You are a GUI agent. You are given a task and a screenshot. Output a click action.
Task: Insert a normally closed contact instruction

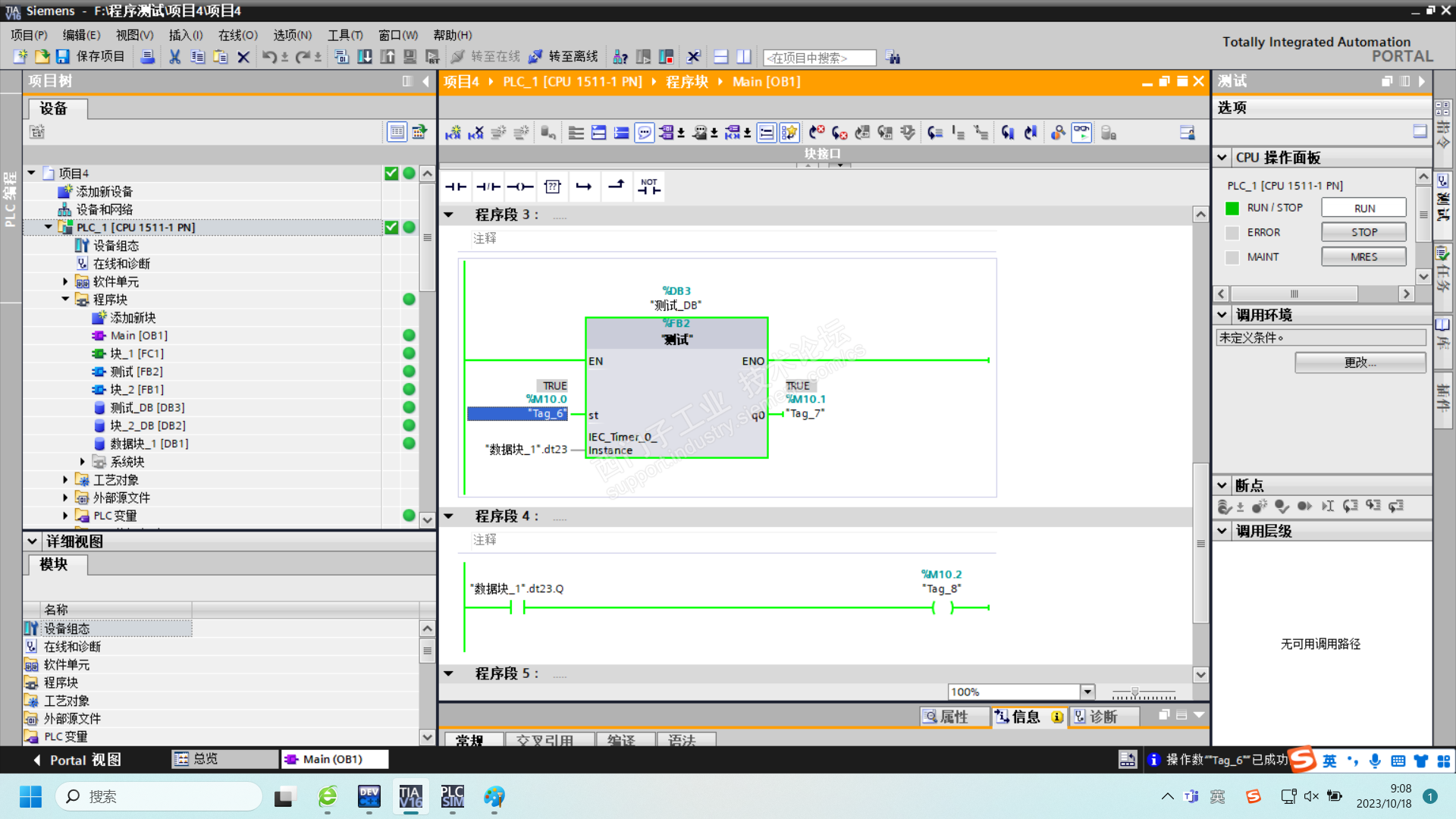click(488, 187)
